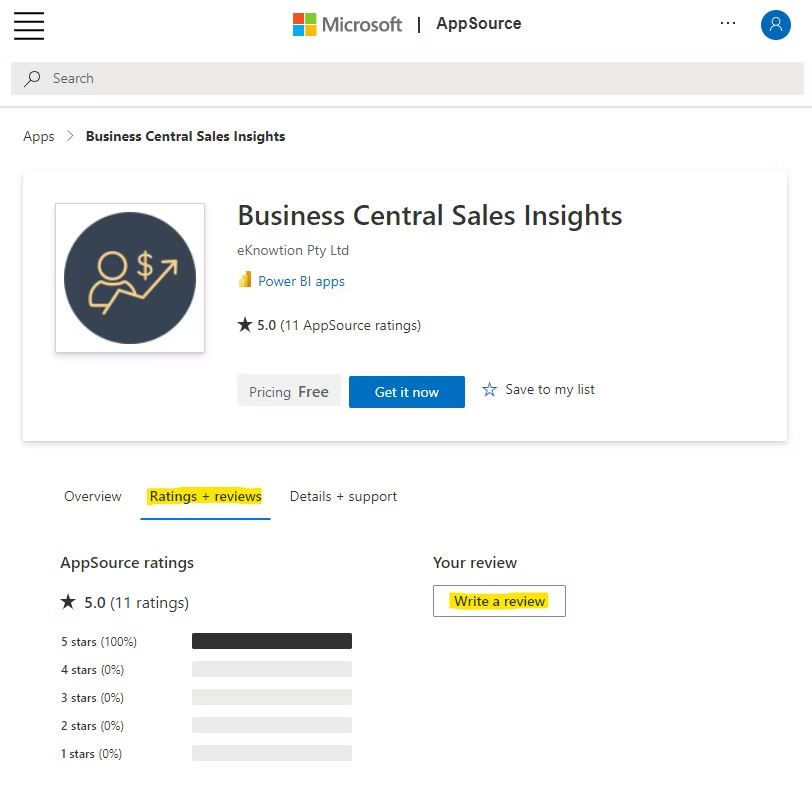Click the search magnifier icon
812x788 pixels.
click(32, 79)
